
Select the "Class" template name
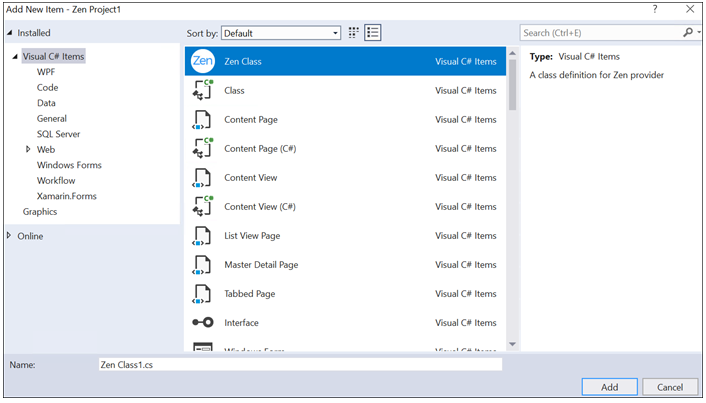(x=235, y=91)
